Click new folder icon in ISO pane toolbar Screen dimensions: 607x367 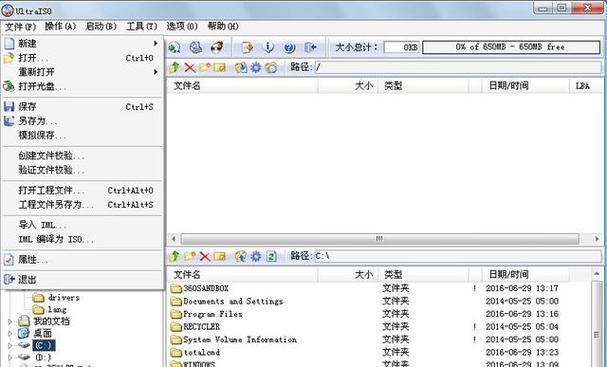pyautogui.click(x=205, y=67)
